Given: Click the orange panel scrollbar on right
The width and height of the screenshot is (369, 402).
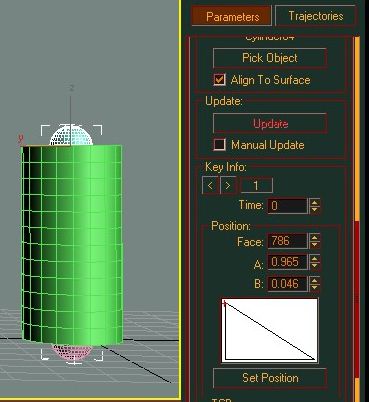Looking at the screenshot, I should (357, 127).
